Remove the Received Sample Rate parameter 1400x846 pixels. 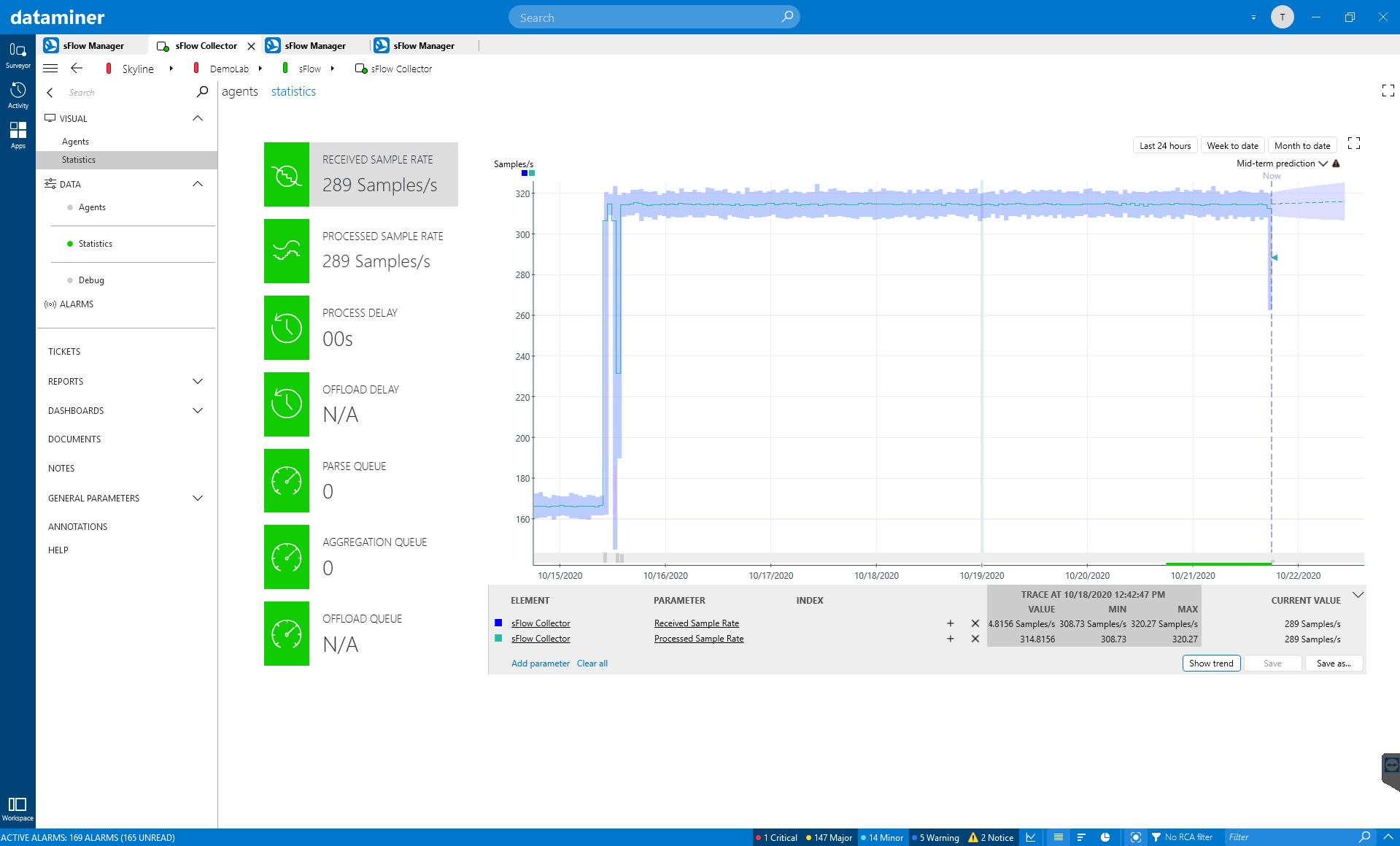point(975,623)
